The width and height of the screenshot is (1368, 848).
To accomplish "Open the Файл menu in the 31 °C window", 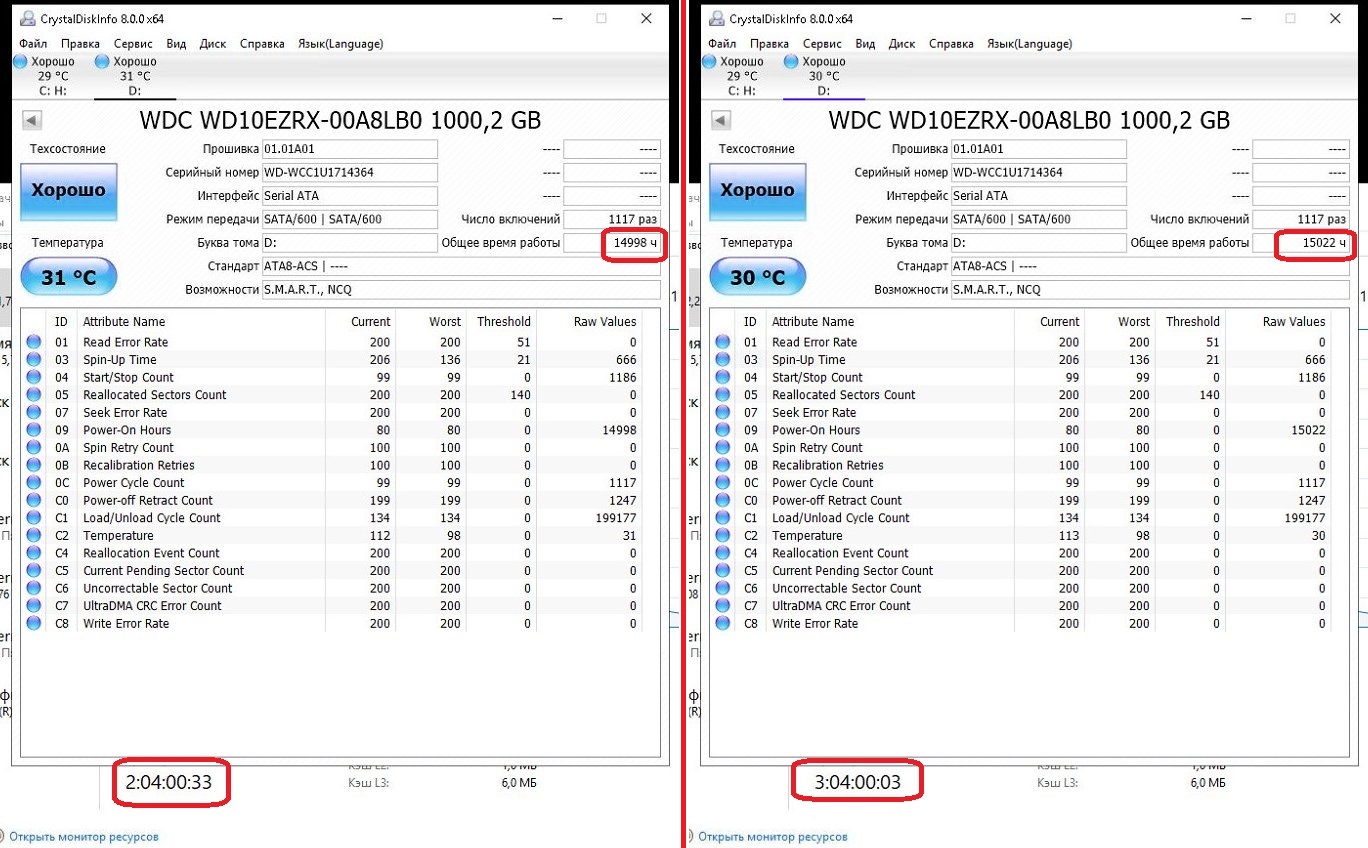I will click(33, 44).
